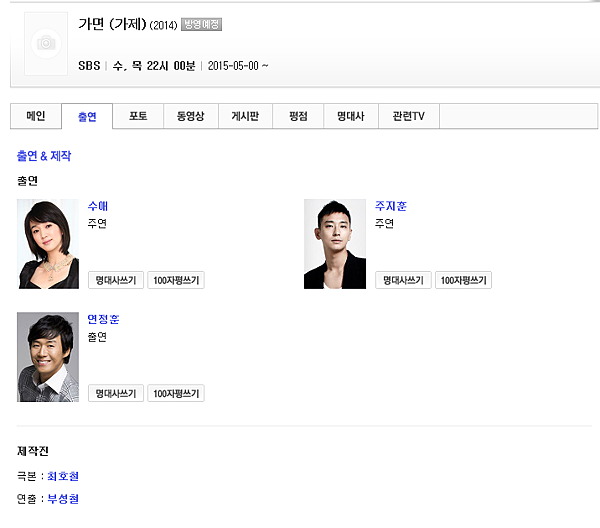Open the 메인 tab
The width and height of the screenshot is (600, 528).
click(36, 116)
